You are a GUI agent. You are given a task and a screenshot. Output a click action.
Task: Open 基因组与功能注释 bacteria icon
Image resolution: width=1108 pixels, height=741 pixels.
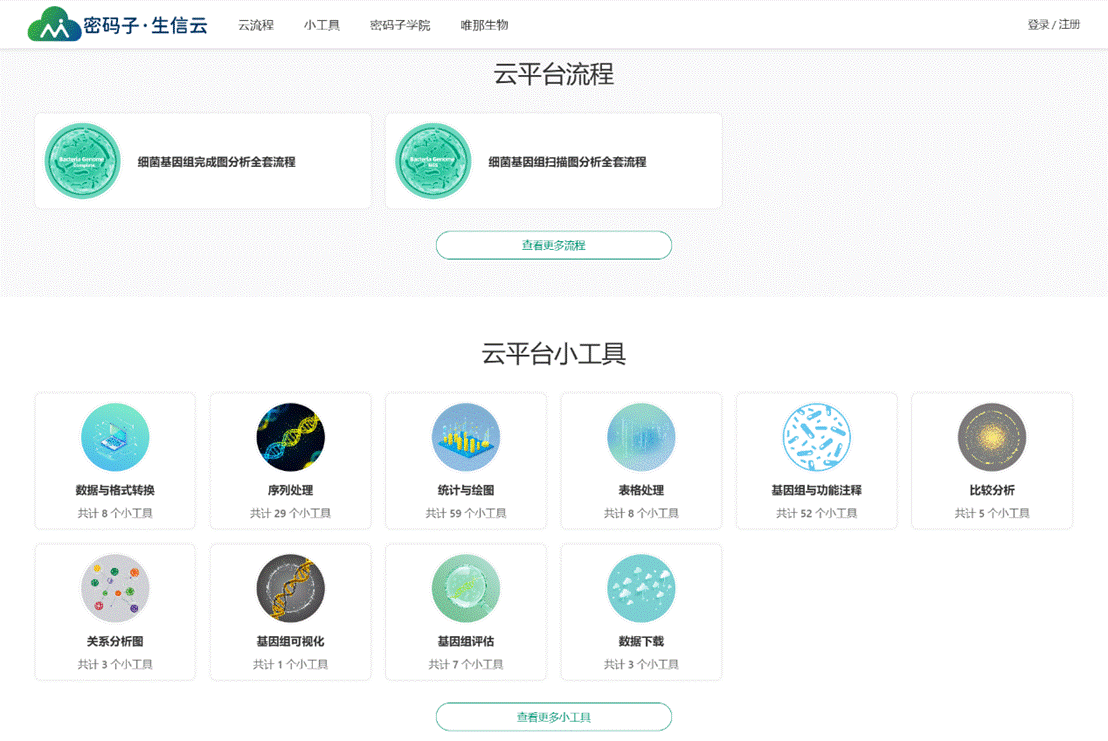pyautogui.click(x=817, y=437)
